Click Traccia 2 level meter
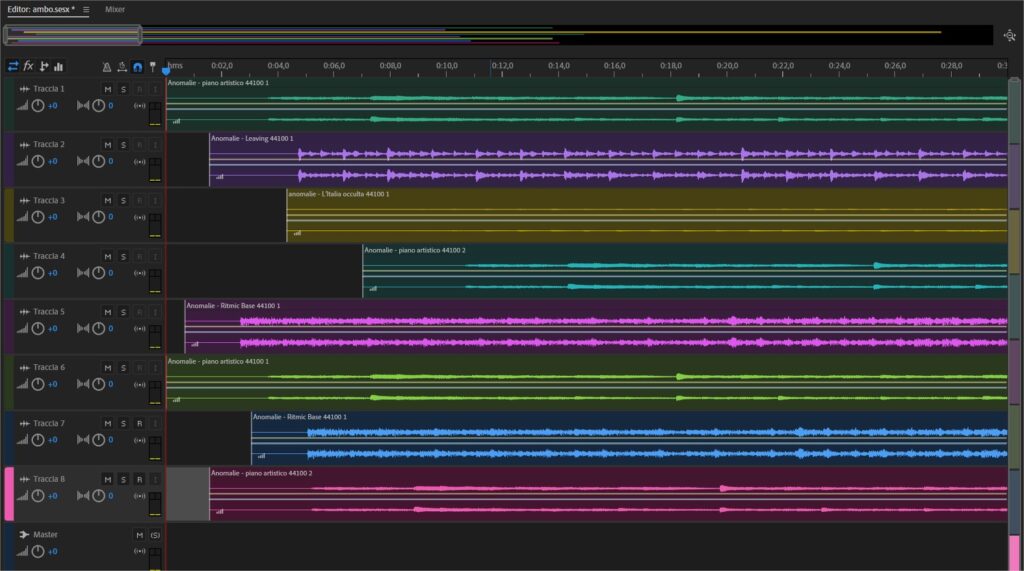 tap(155, 169)
